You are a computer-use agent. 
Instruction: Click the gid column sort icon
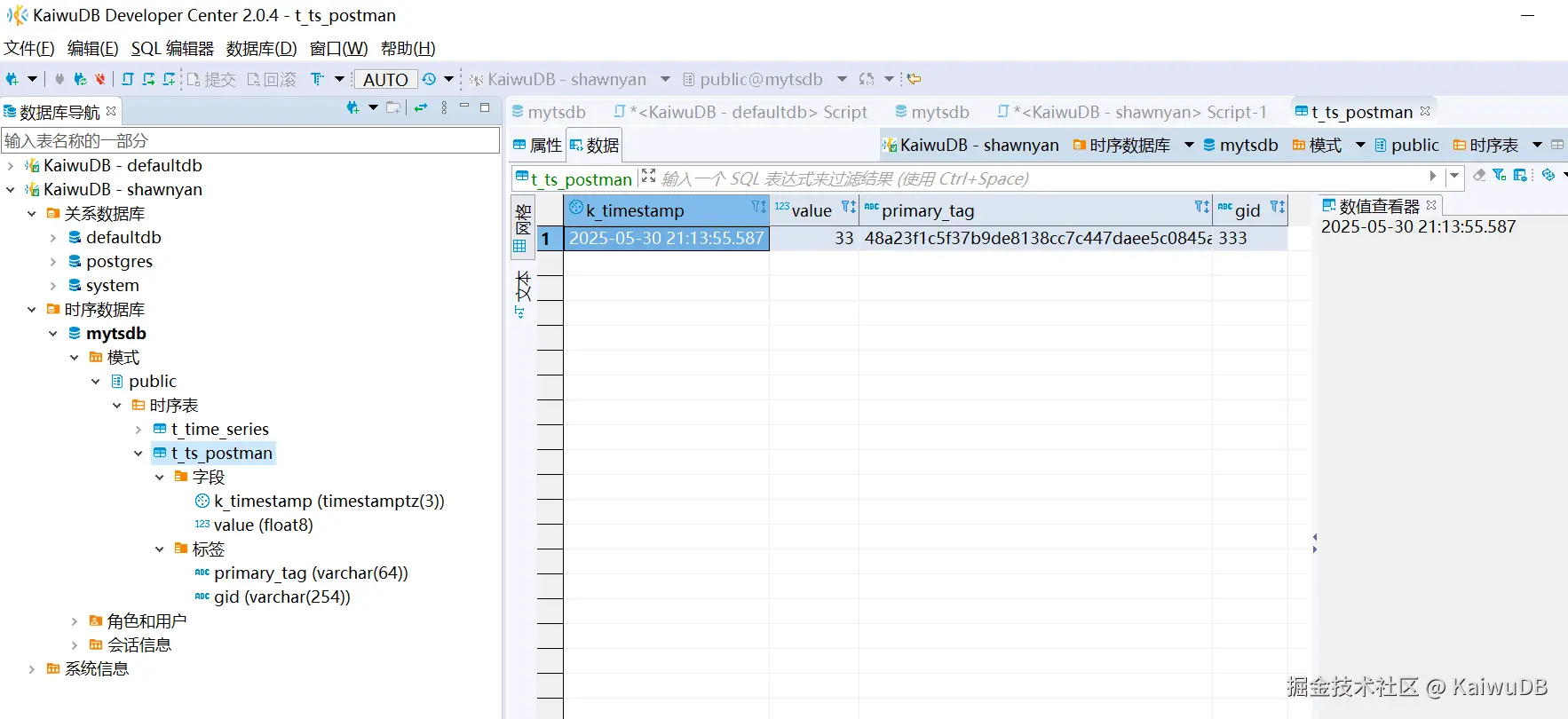(x=1277, y=207)
